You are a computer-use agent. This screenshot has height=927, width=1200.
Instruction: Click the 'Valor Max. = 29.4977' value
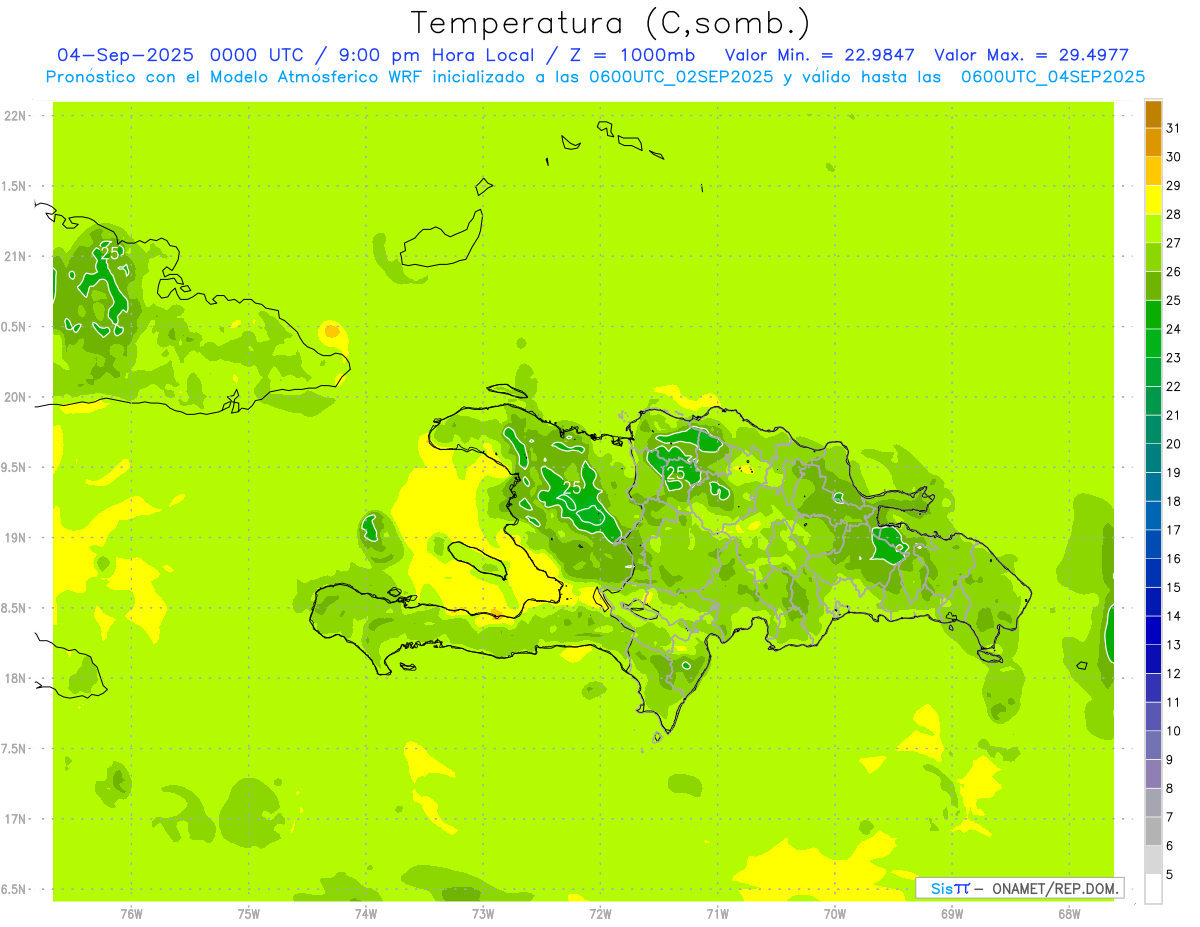1031,55
